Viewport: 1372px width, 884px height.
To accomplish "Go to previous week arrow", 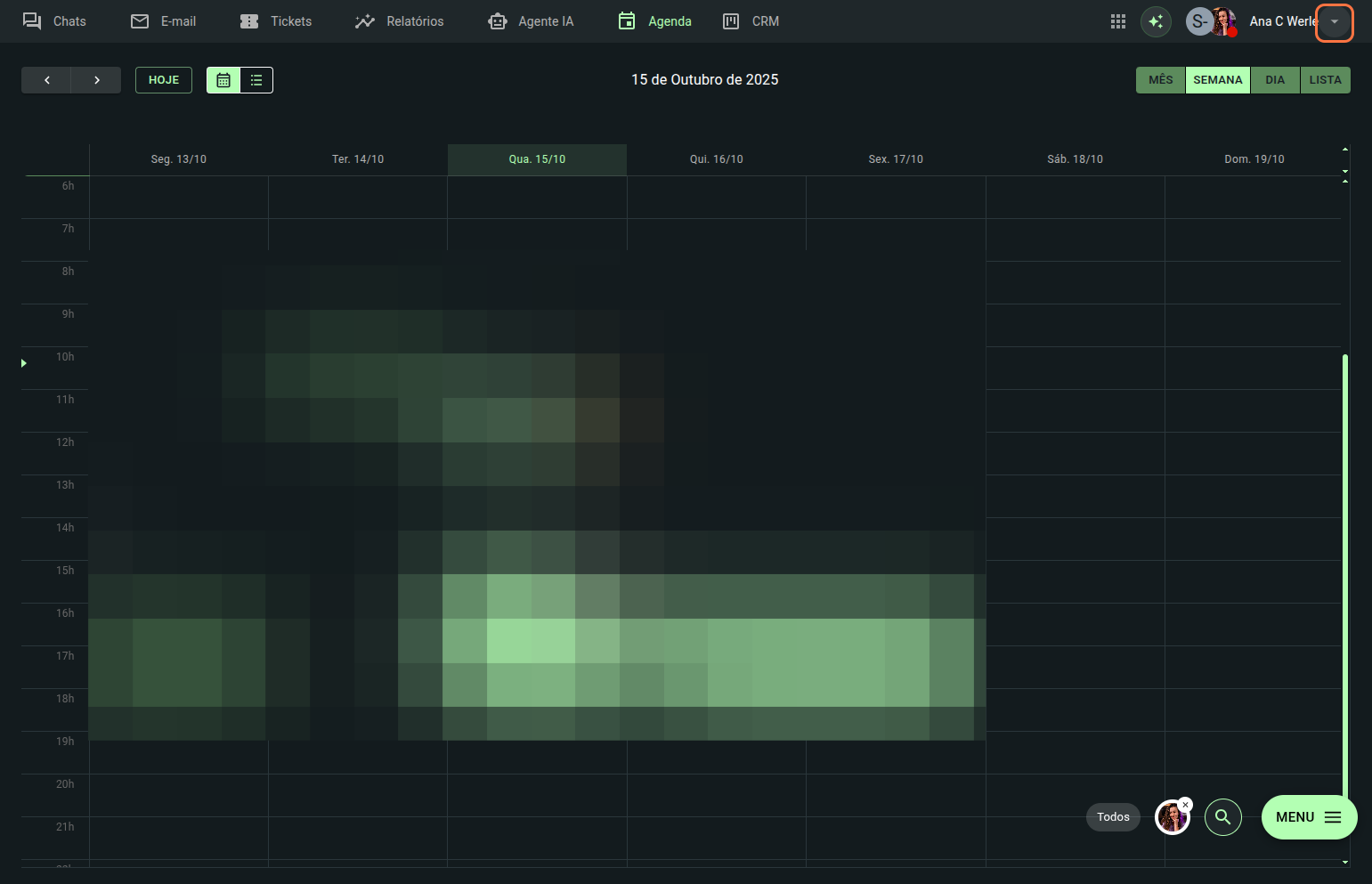I will point(46,80).
